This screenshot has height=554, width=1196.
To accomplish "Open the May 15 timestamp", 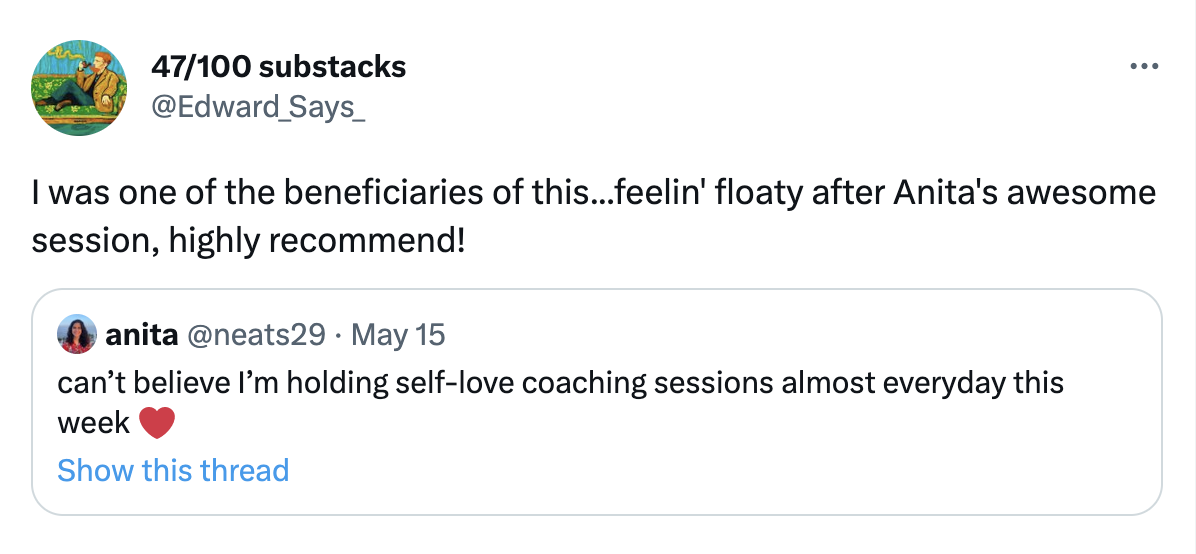I will (398, 334).
